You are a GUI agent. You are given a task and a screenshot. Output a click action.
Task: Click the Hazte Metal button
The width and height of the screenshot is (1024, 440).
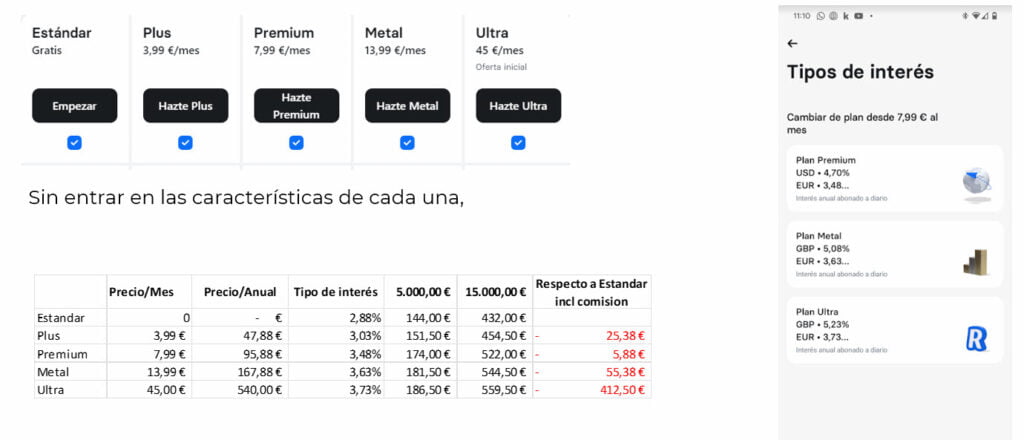(x=408, y=106)
